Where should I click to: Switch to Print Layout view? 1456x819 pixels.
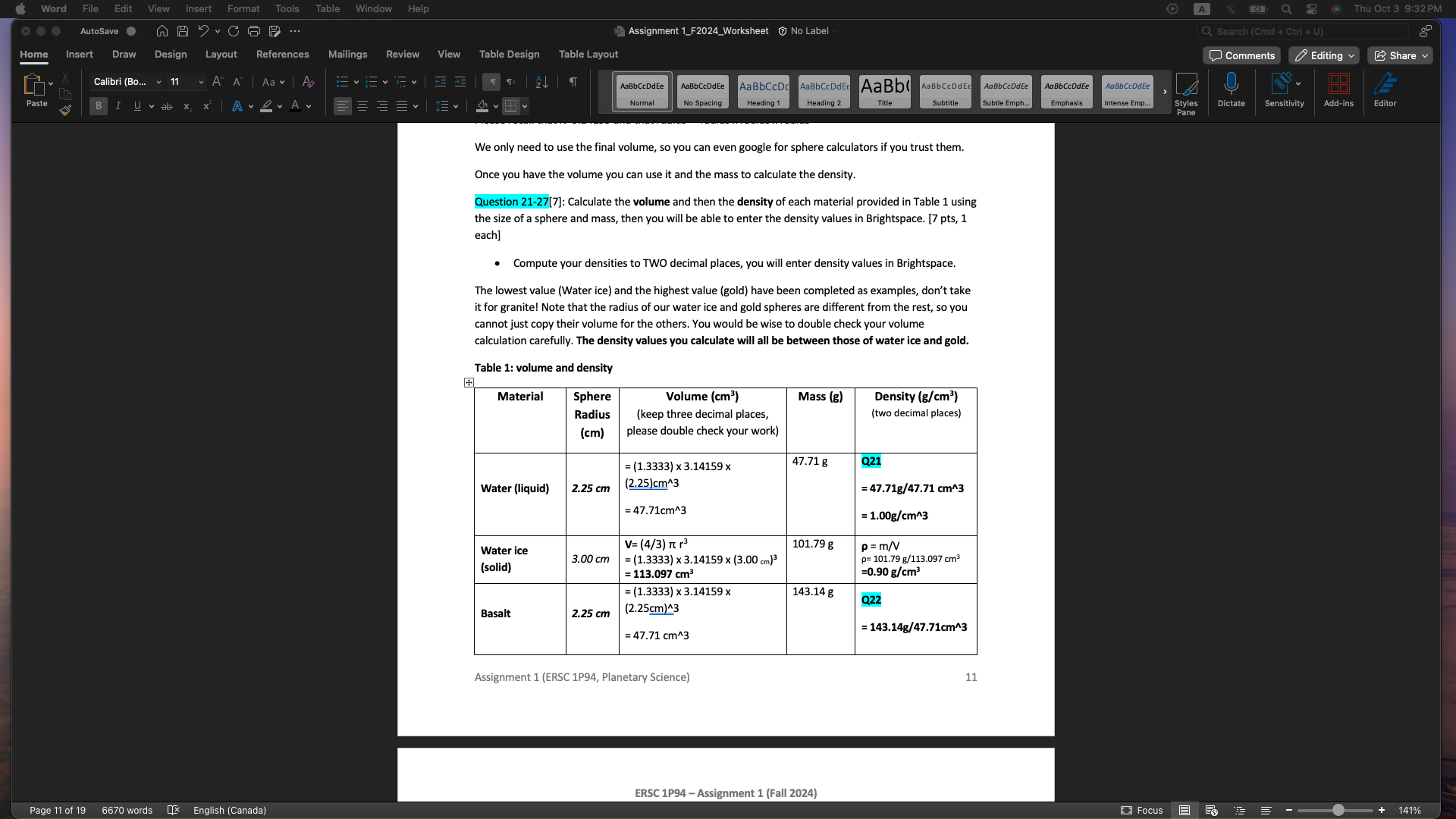click(x=1184, y=811)
